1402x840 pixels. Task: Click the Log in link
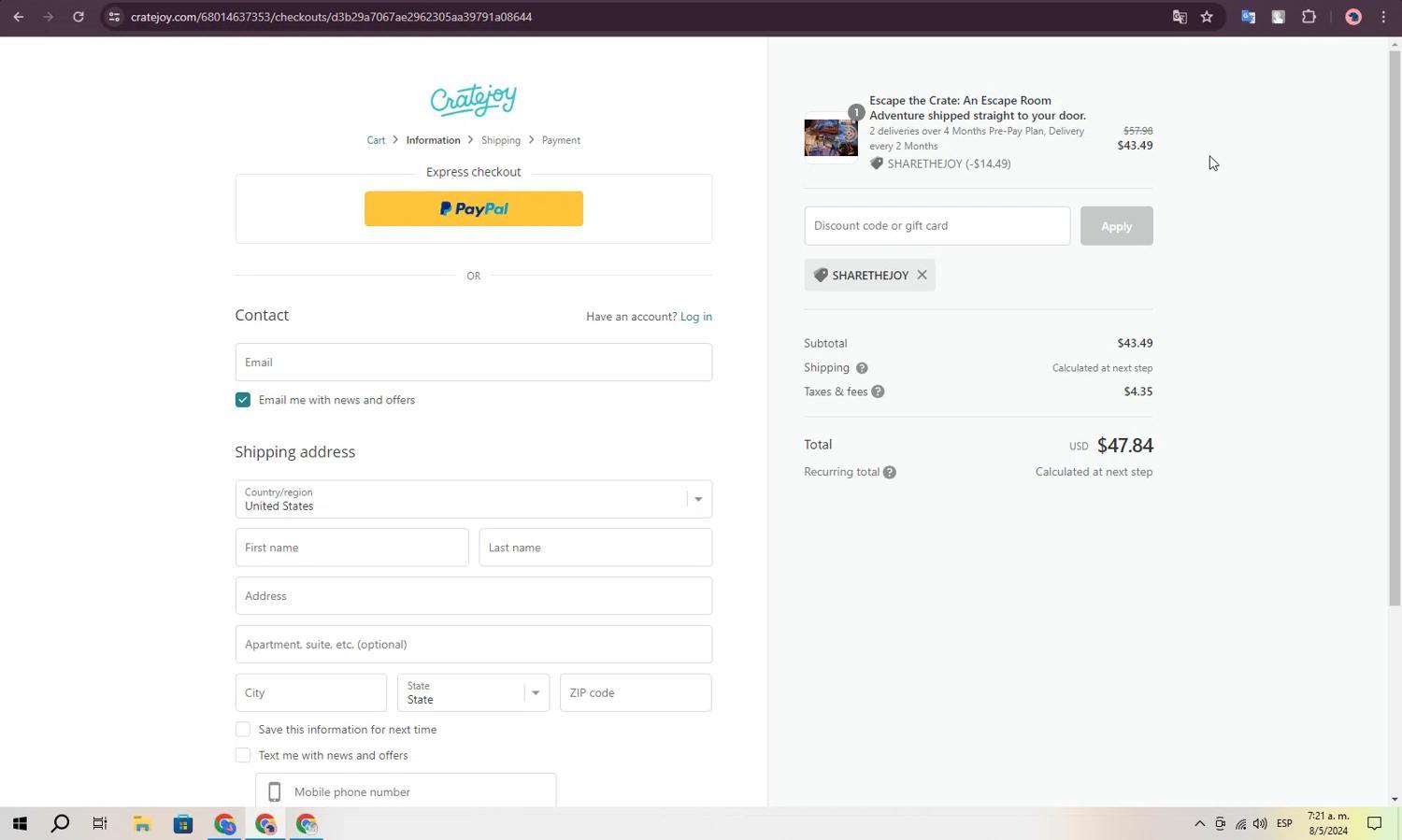point(696,317)
